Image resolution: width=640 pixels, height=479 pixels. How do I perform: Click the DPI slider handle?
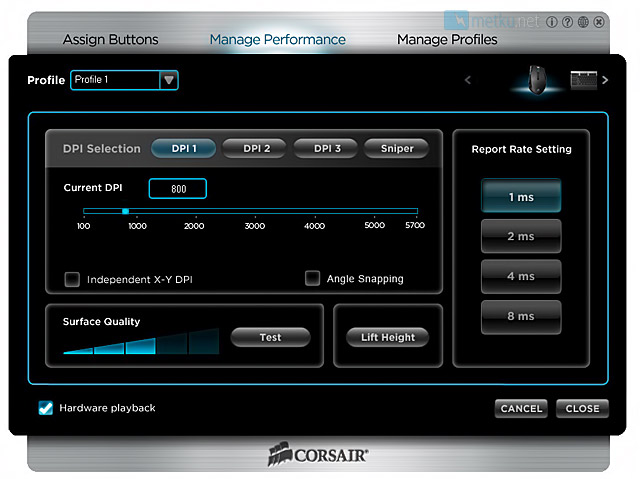tap(126, 211)
